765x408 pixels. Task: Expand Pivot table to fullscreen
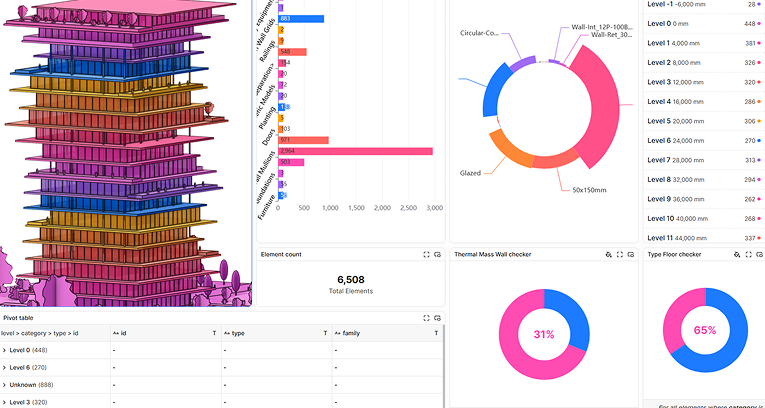(427, 318)
